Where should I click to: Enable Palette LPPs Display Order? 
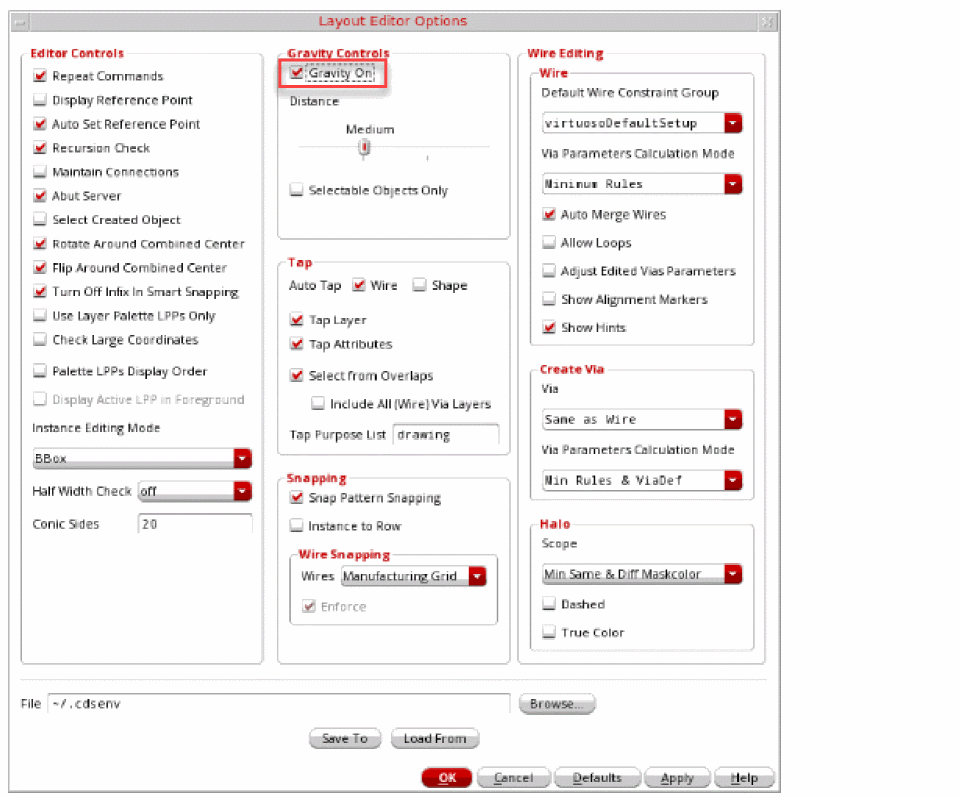tap(40, 371)
